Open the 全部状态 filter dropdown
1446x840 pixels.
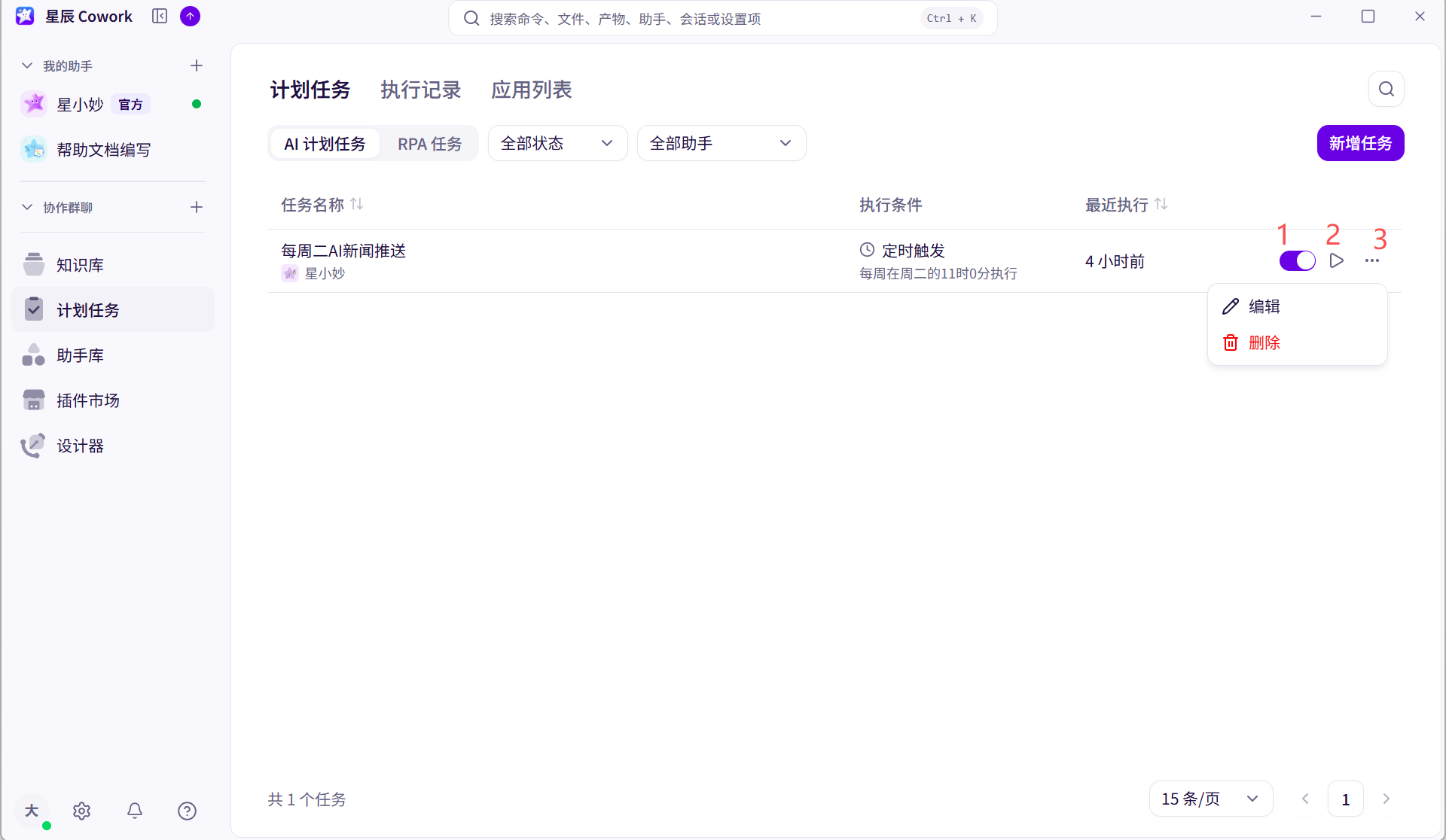pyautogui.click(x=558, y=143)
